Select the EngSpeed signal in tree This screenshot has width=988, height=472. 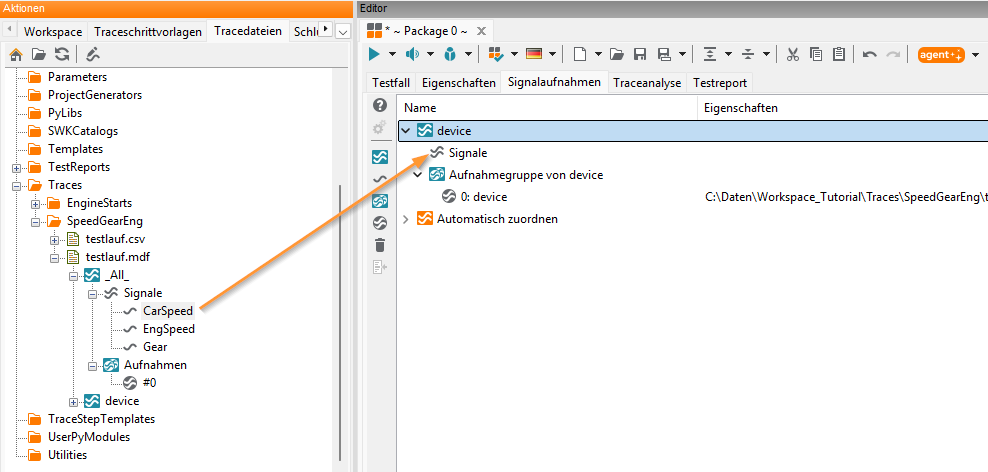click(169, 329)
